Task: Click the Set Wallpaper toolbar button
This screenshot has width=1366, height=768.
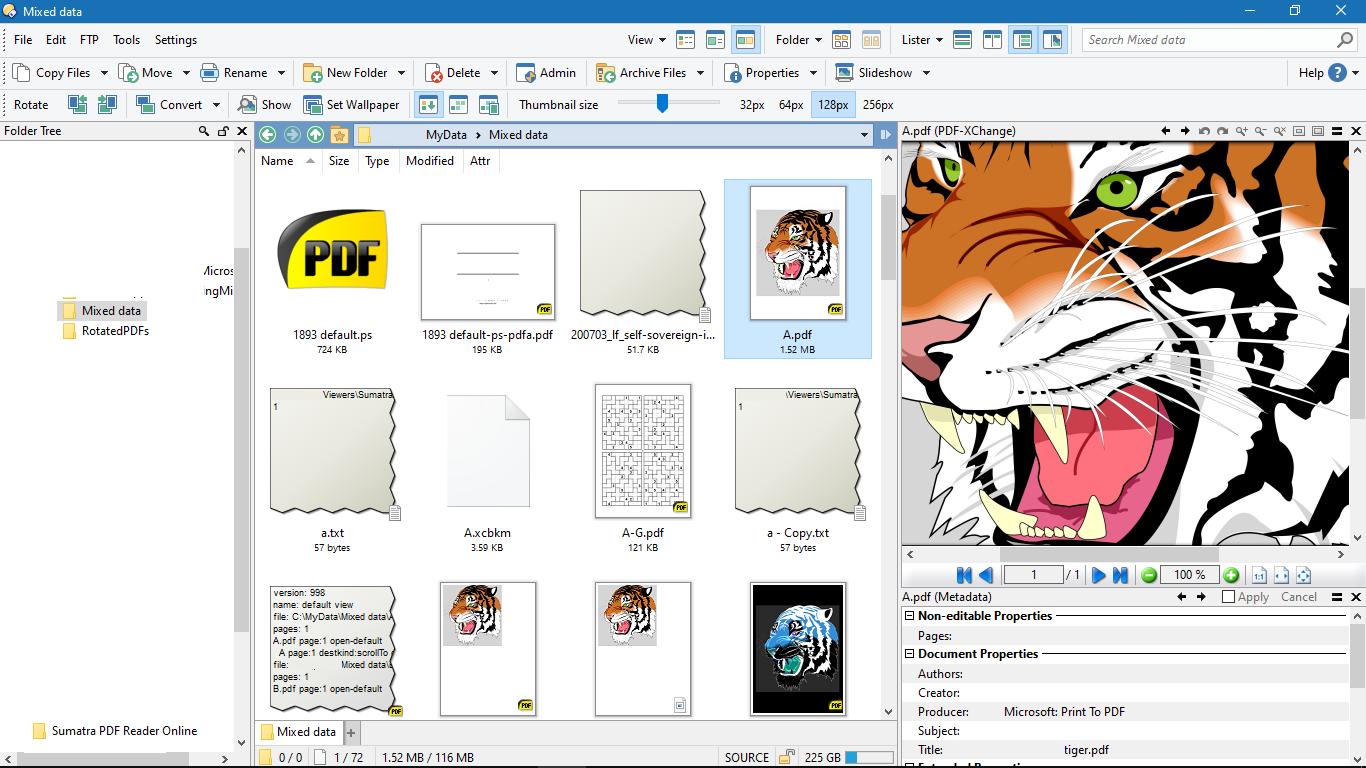Action: coord(351,104)
